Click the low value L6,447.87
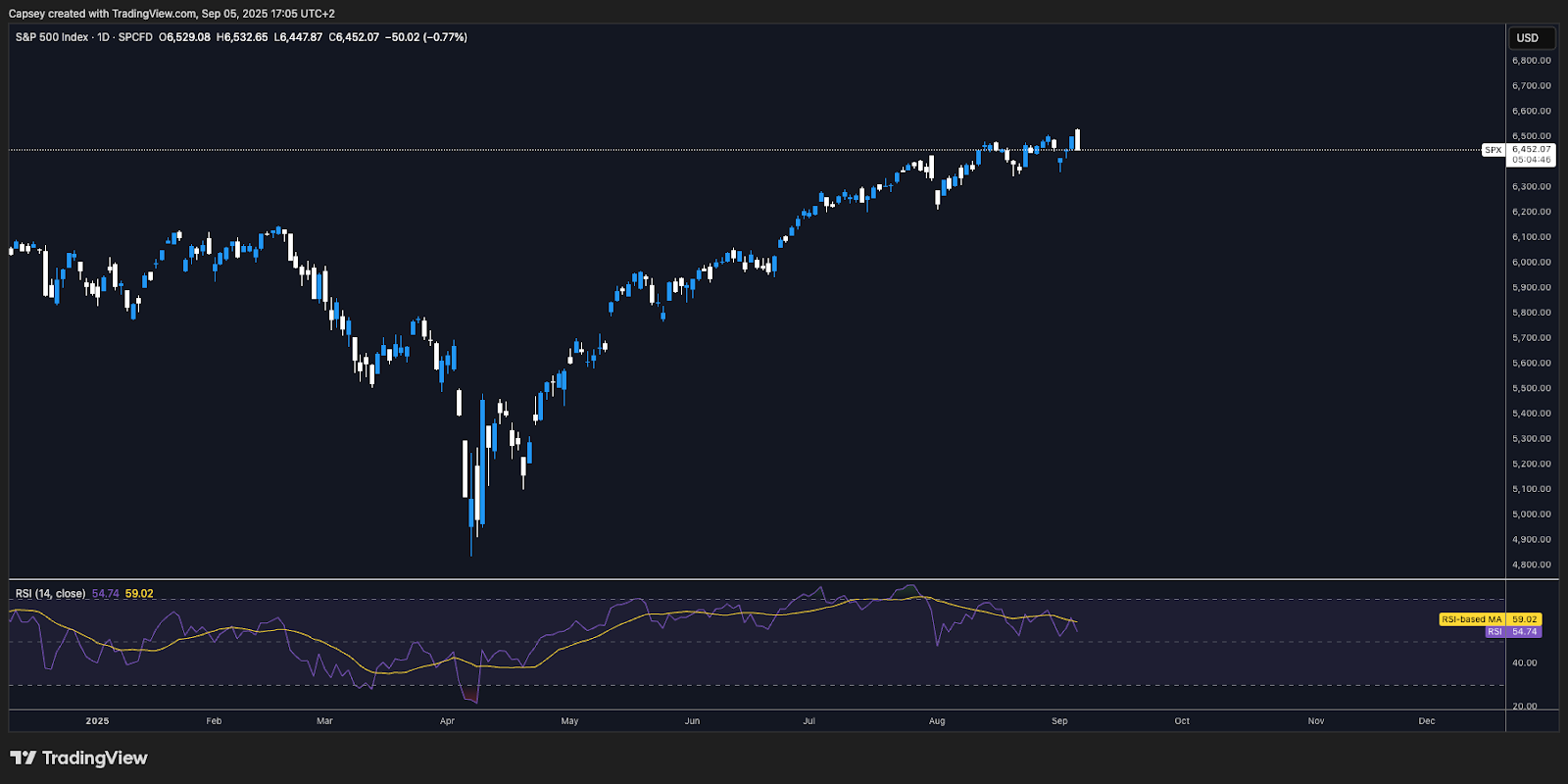Viewport: 1568px width, 784px height. (298, 37)
